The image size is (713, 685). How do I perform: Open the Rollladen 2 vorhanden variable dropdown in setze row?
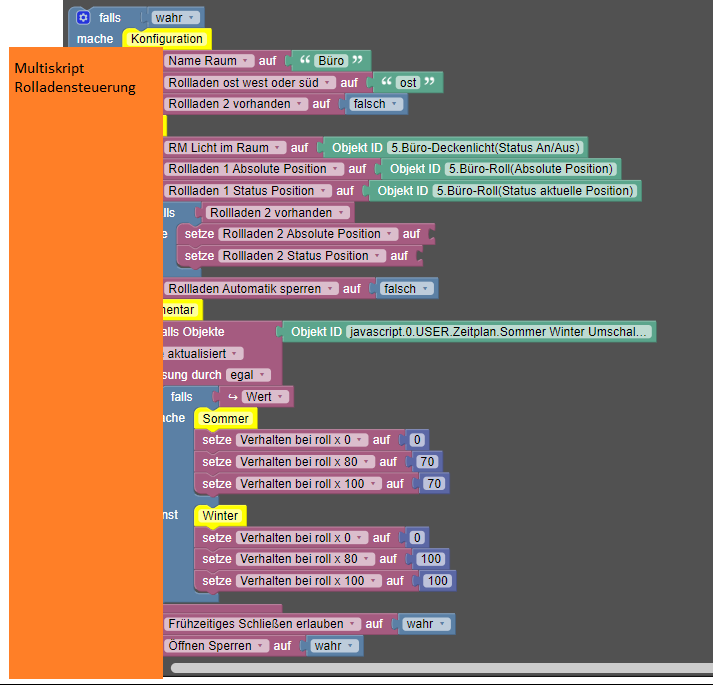pos(235,104)
